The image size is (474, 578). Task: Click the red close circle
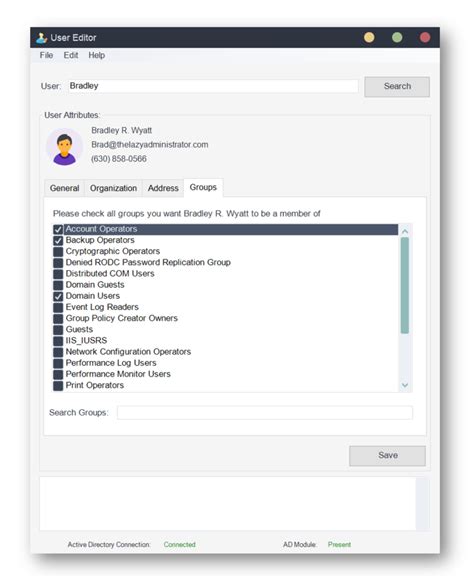[x=425, y=38]
